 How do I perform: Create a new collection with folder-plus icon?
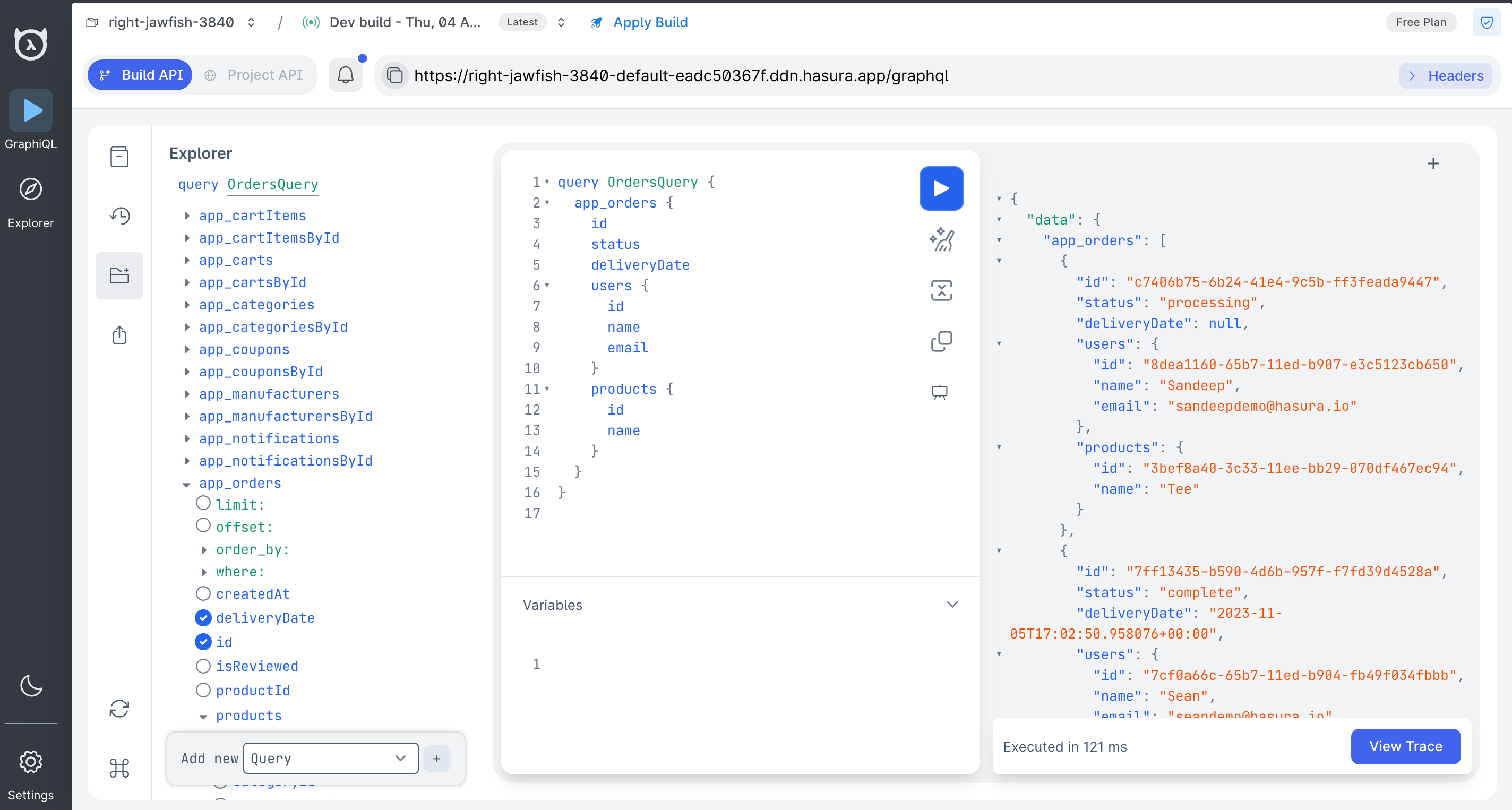point(120,275)
